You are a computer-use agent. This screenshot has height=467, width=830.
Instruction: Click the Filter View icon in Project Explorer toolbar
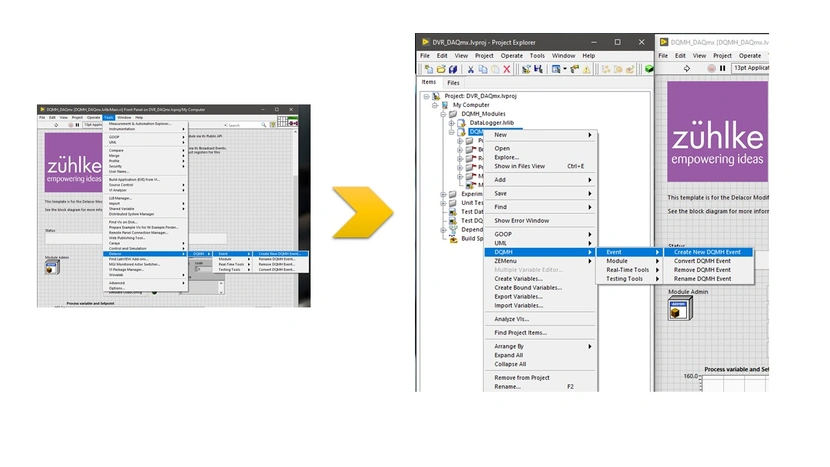[x=556, y=69]
